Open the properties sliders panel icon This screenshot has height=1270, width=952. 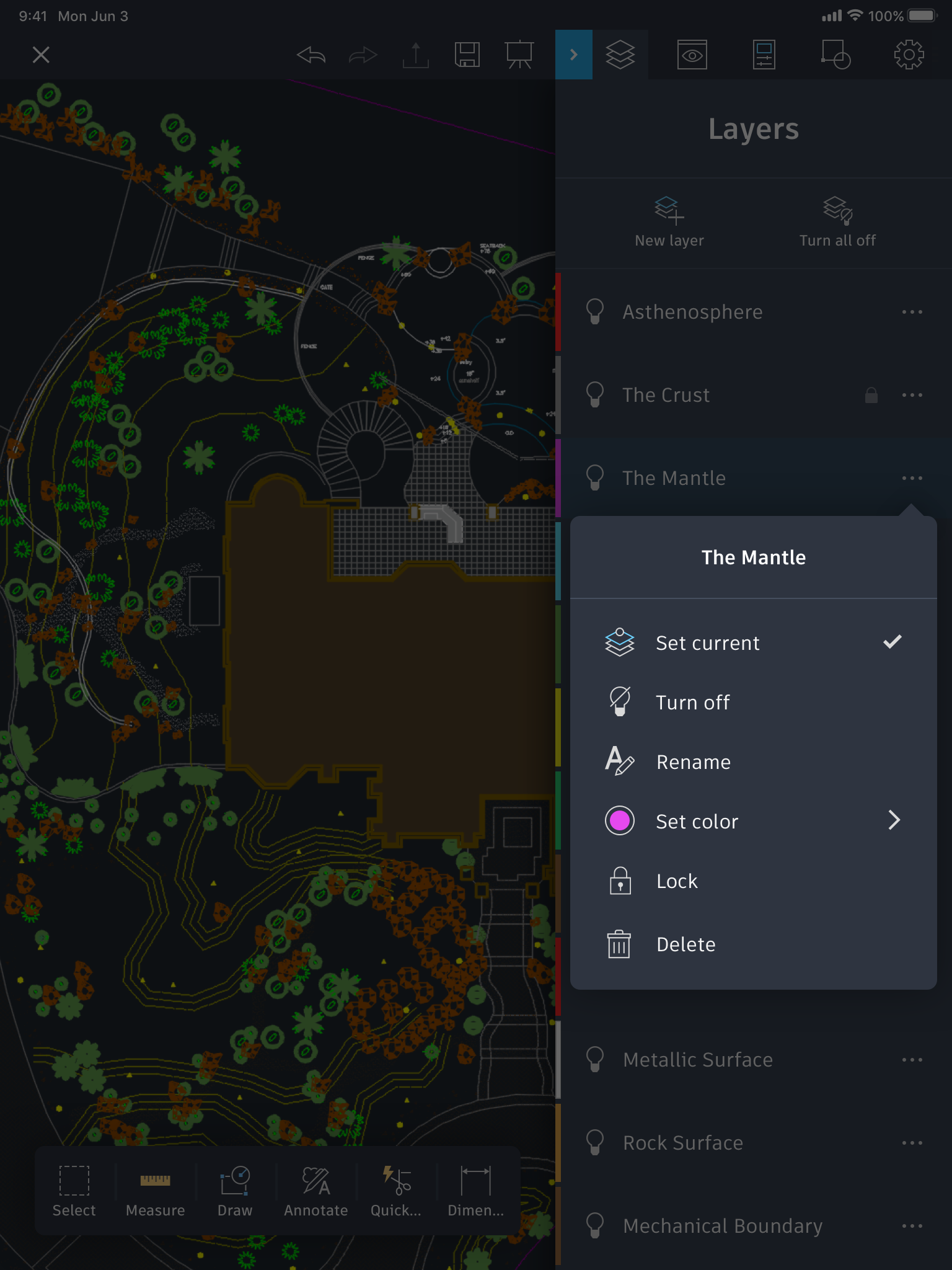764,55
